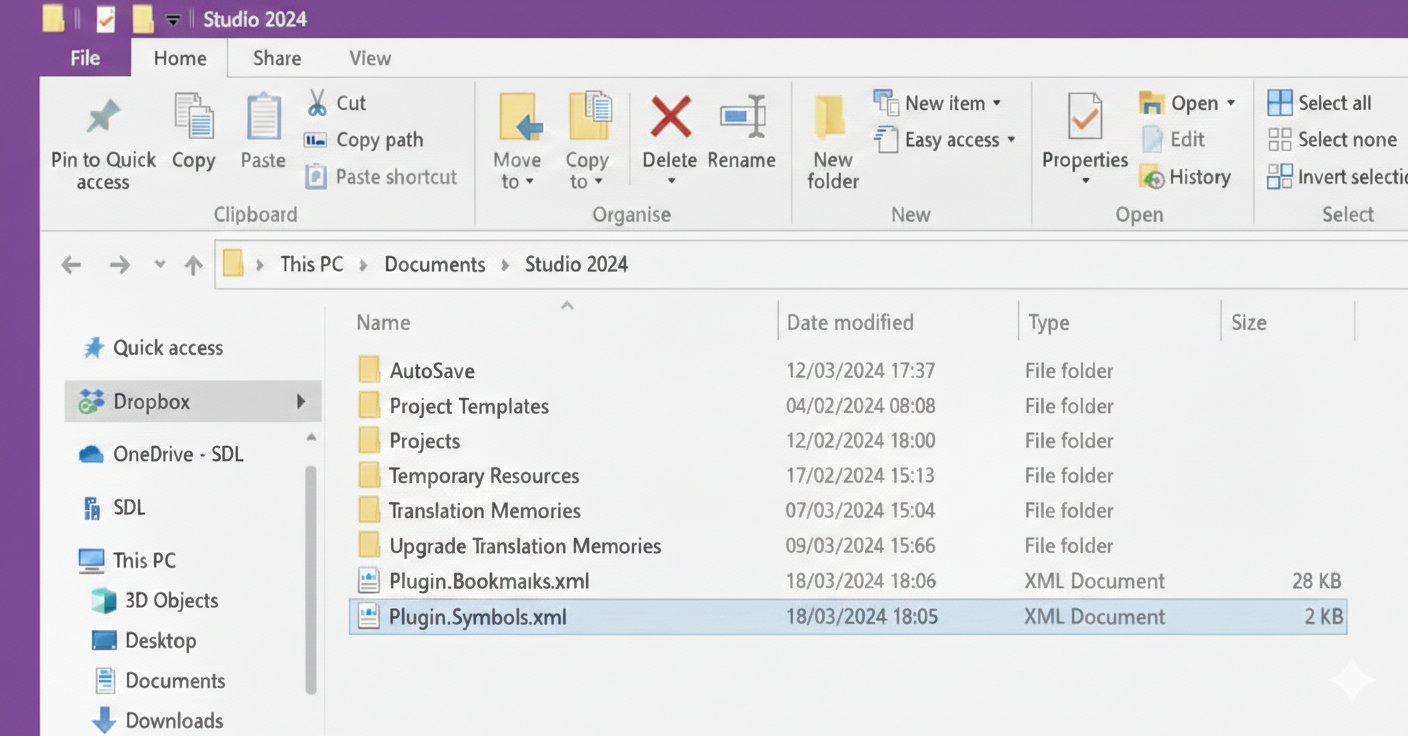
Task: Click the Pin to Quick access icon
Action: click(x=103, y=118)
